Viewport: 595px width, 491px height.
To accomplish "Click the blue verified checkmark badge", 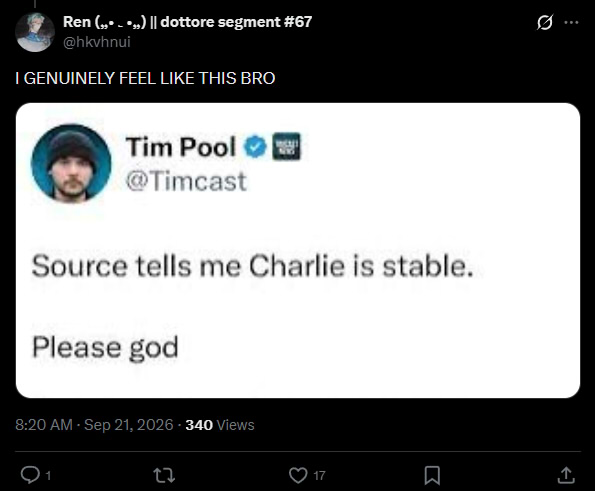I will tap(255, 147).
